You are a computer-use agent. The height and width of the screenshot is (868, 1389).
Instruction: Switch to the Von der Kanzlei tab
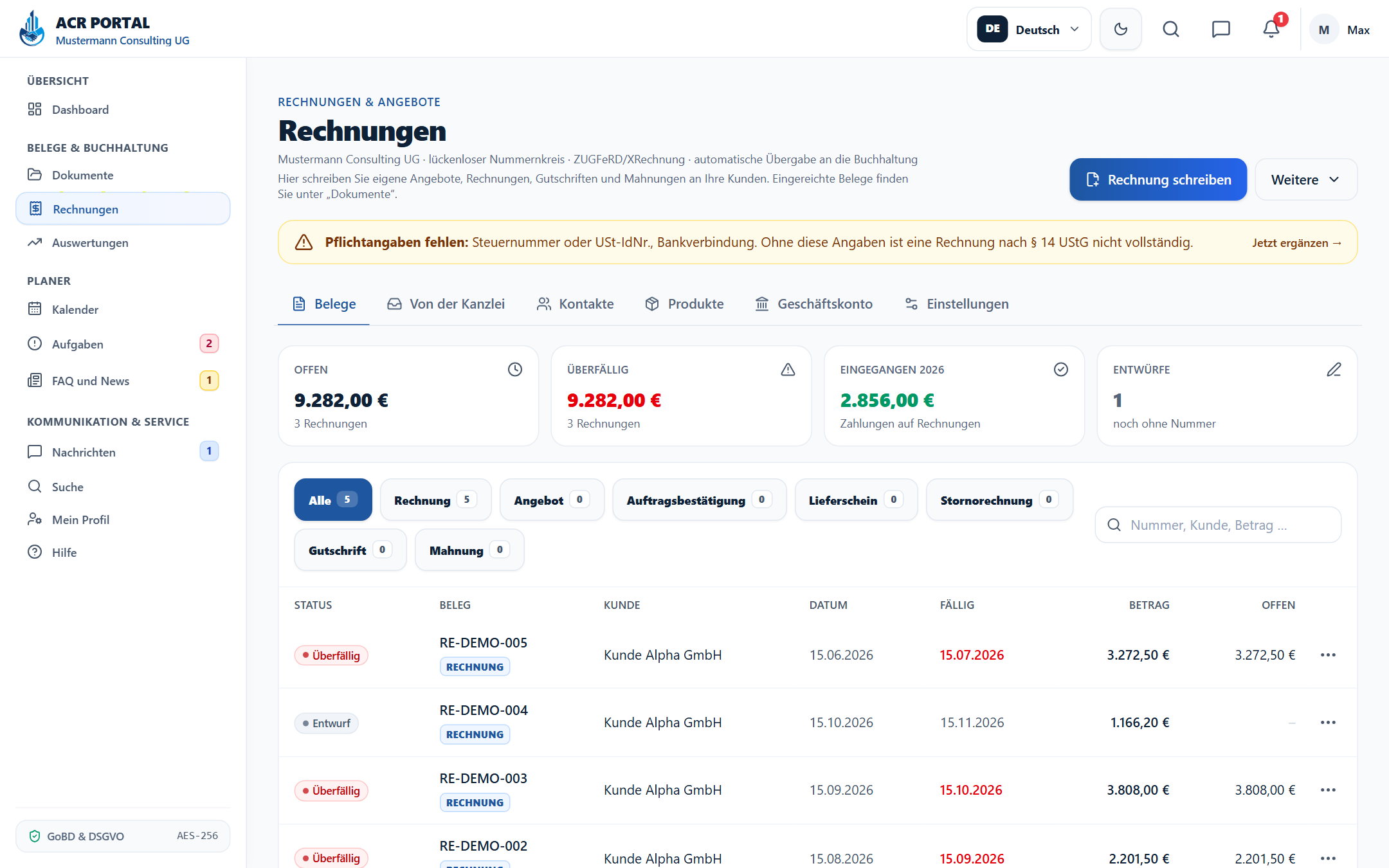pyautogui.click(x=446, y=304)
